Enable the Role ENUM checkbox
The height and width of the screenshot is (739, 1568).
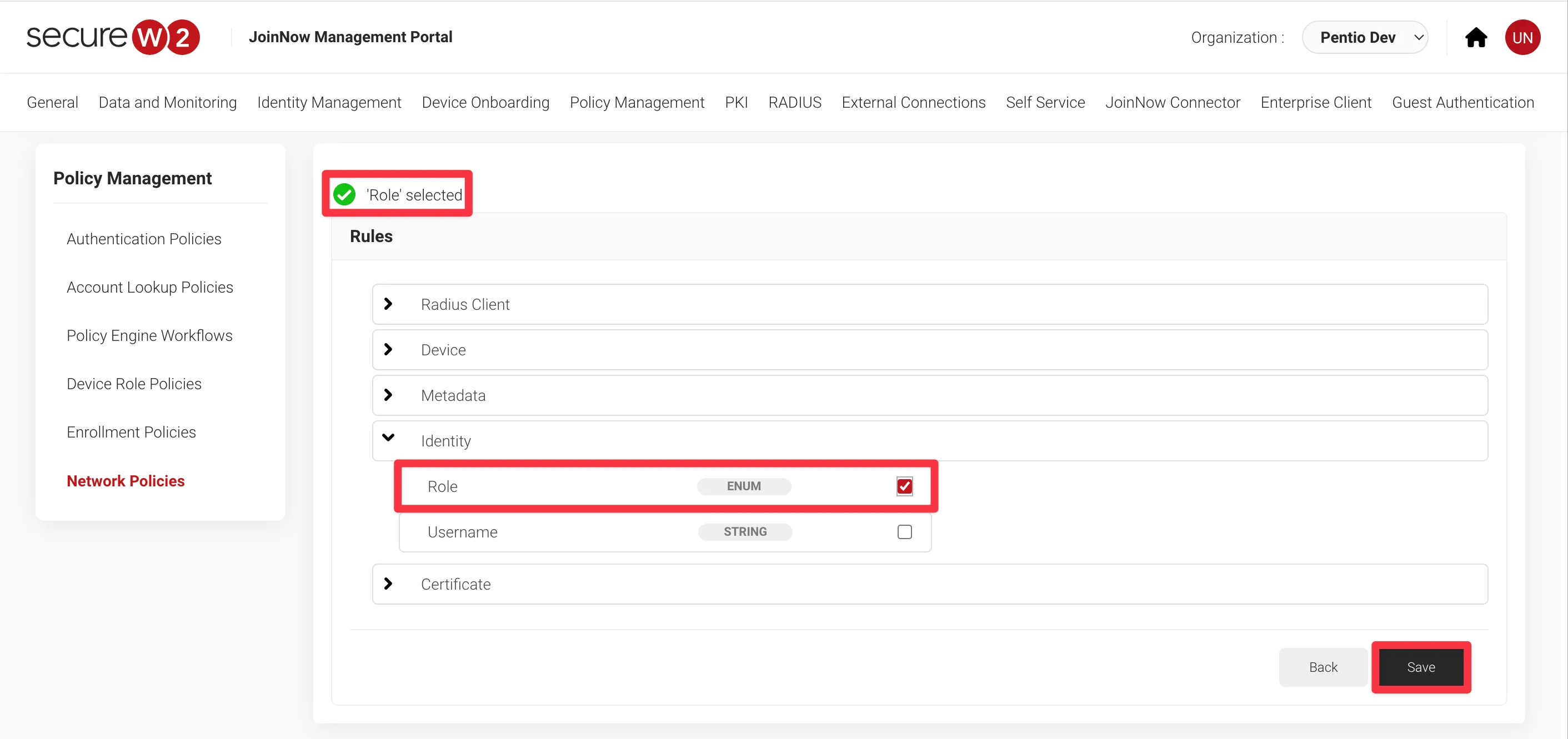(x=904, y=487)
